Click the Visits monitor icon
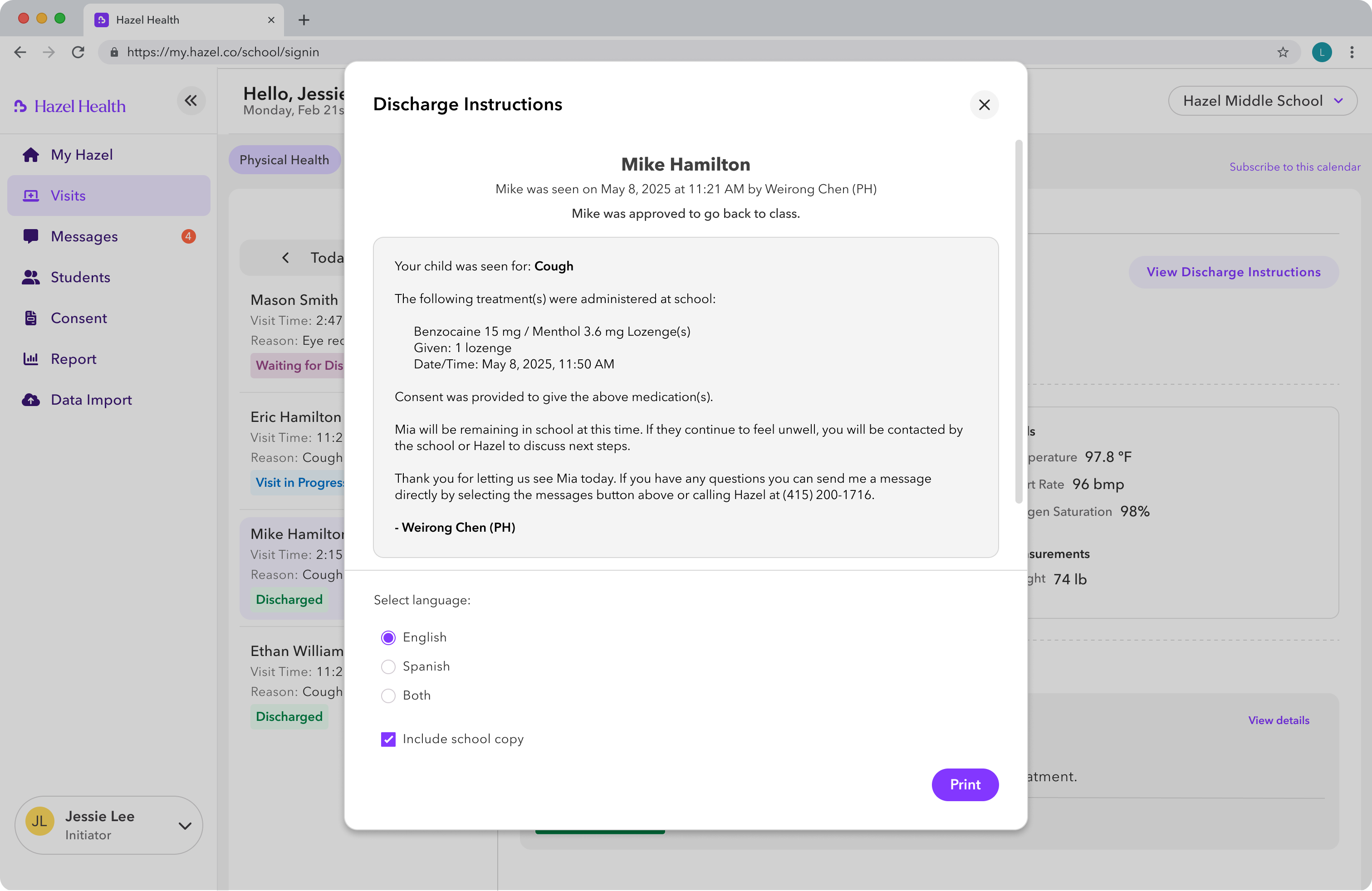Viewport: 1372px width, 891px height. click(x=30, y=196)
